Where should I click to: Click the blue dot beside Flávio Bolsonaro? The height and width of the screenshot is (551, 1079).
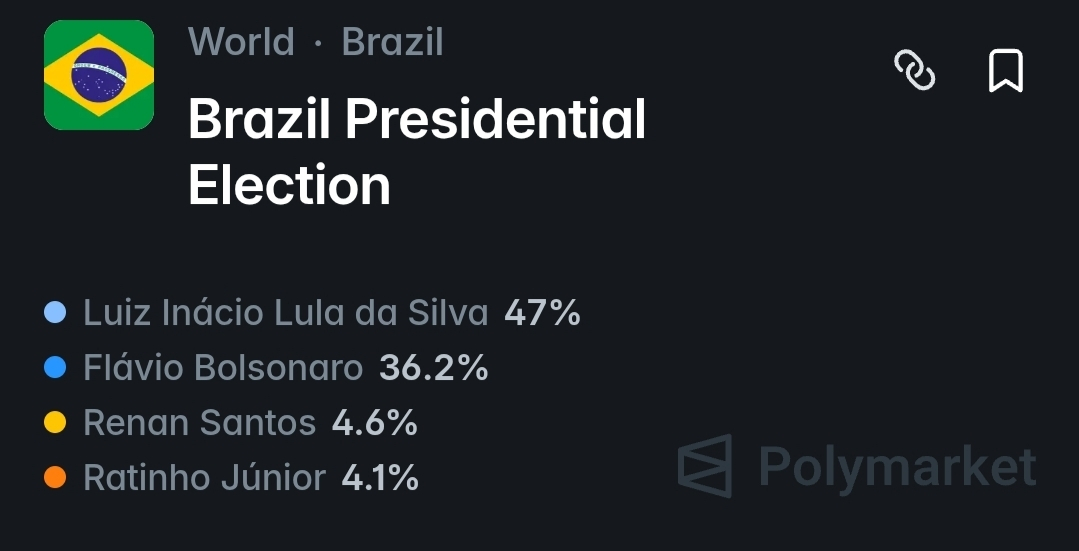pos(55,368)
